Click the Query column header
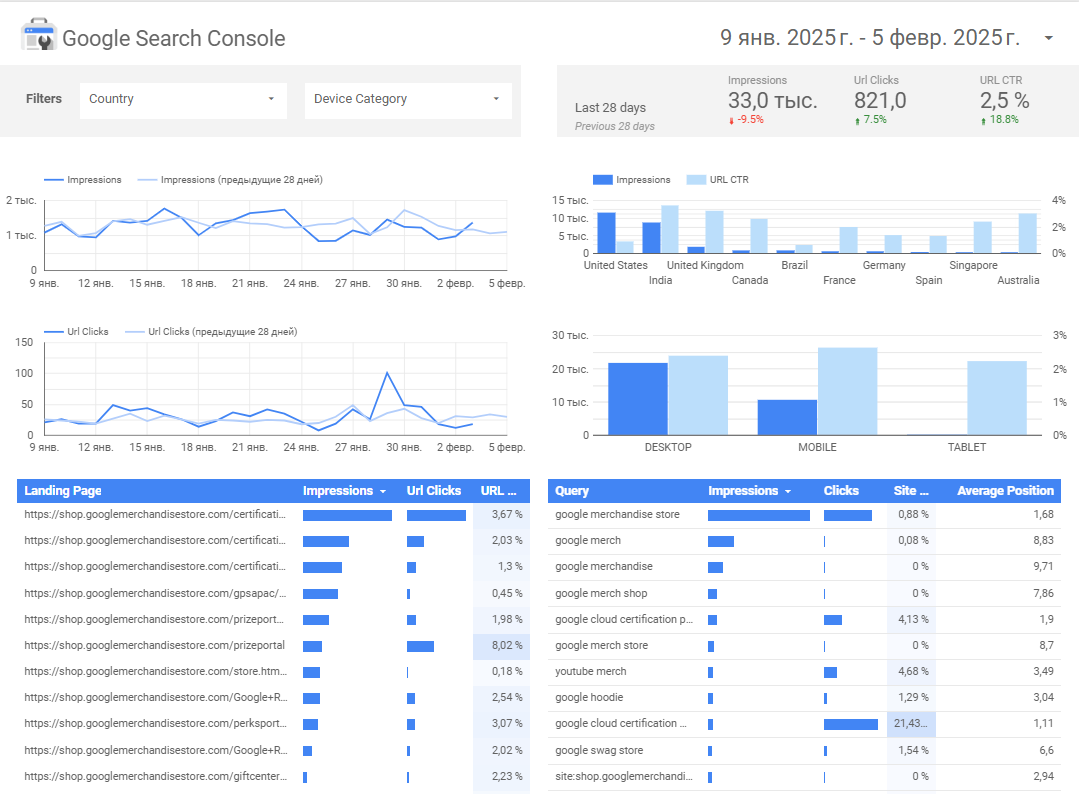1079x810 pixels. [x=572, y=491]
